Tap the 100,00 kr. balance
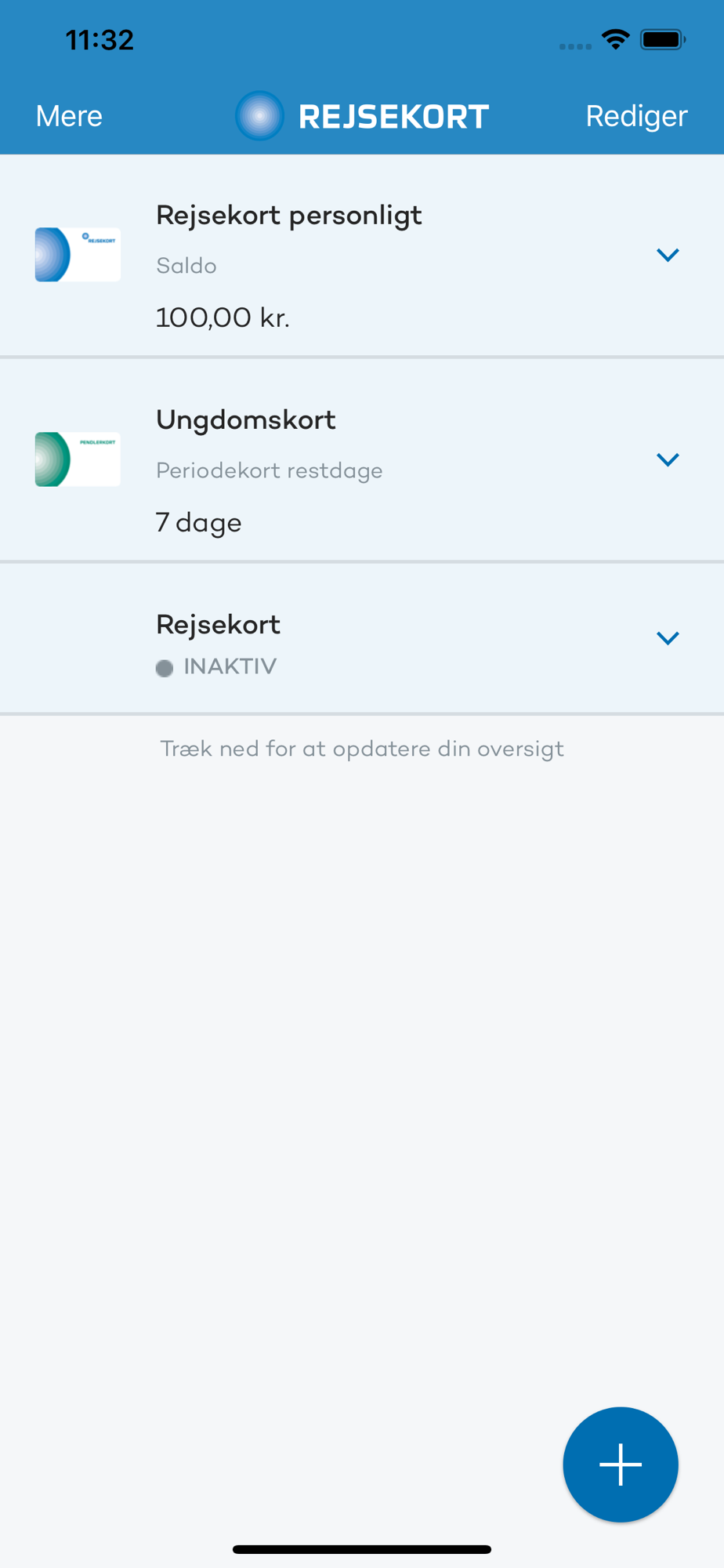This screenshot has height=1568, width=724. tap(223, 318)
